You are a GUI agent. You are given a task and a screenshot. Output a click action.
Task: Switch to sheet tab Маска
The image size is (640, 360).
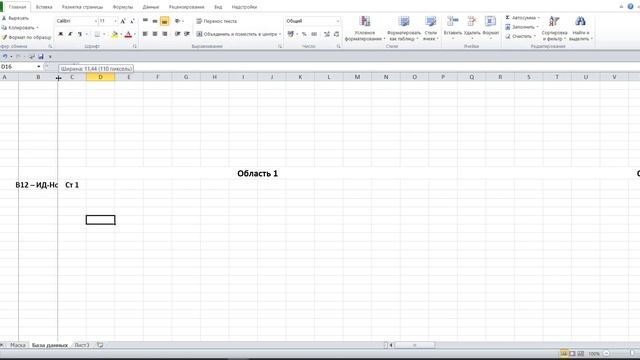click(x=18, y=345)
